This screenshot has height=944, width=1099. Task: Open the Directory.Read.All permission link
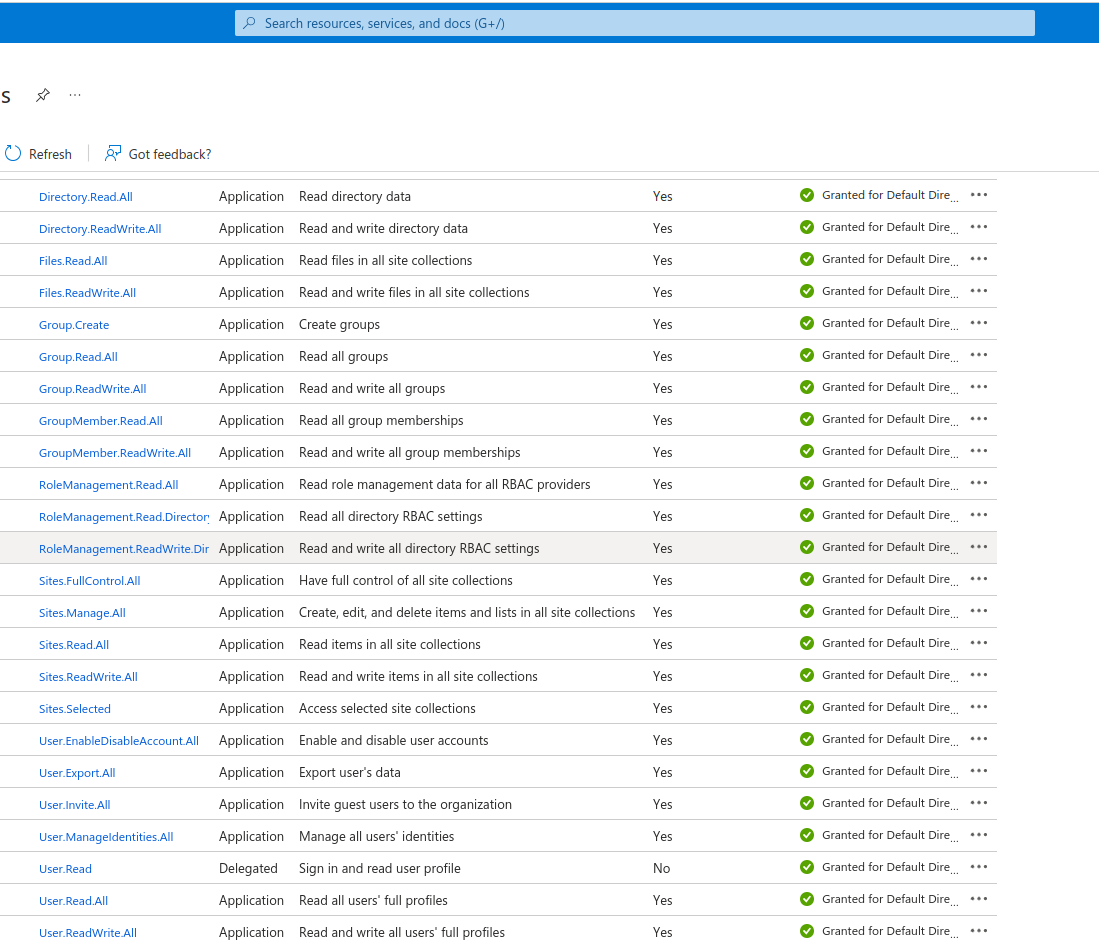(86, 197)
